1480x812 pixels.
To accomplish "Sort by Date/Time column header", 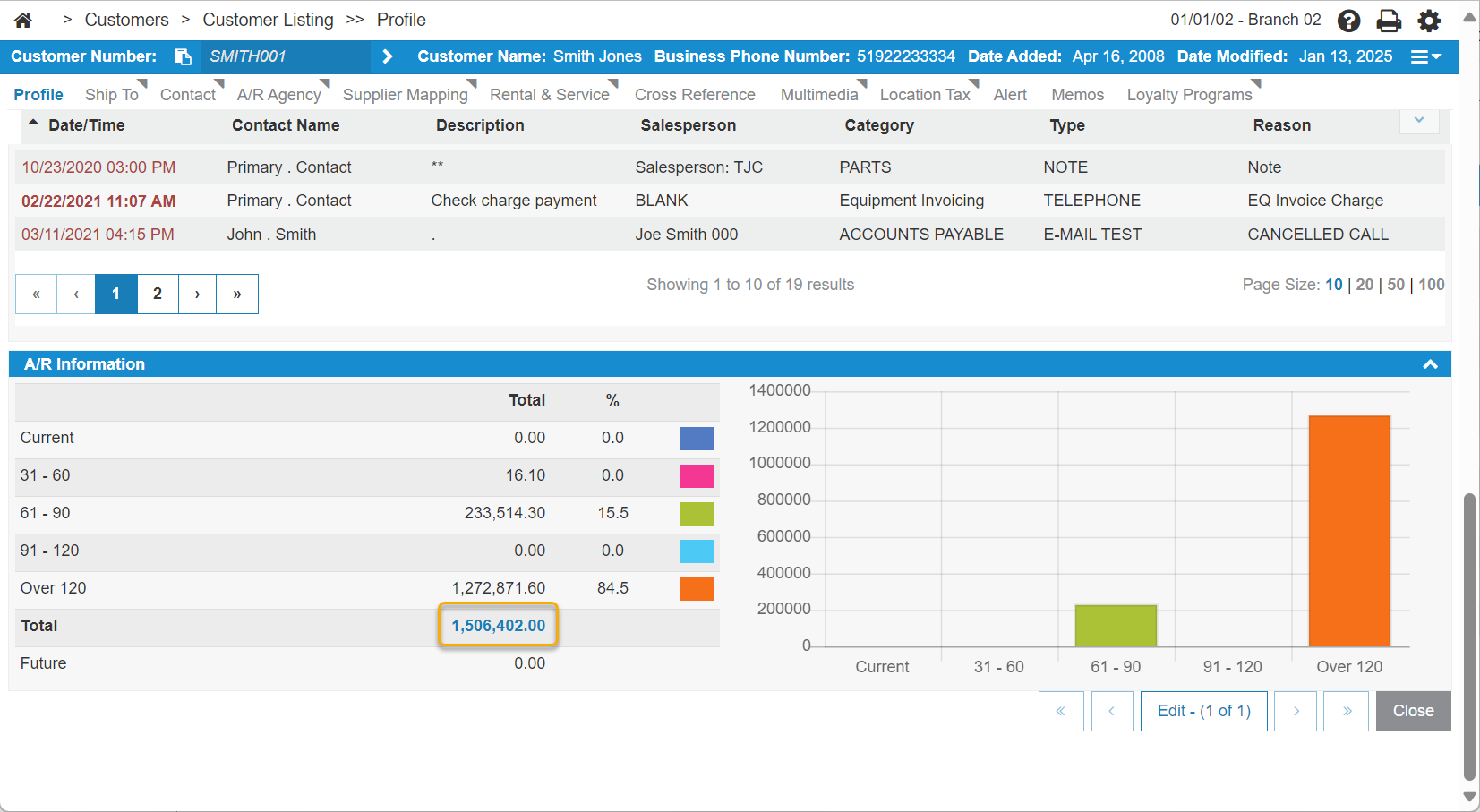I will click(x=86, y=125).
